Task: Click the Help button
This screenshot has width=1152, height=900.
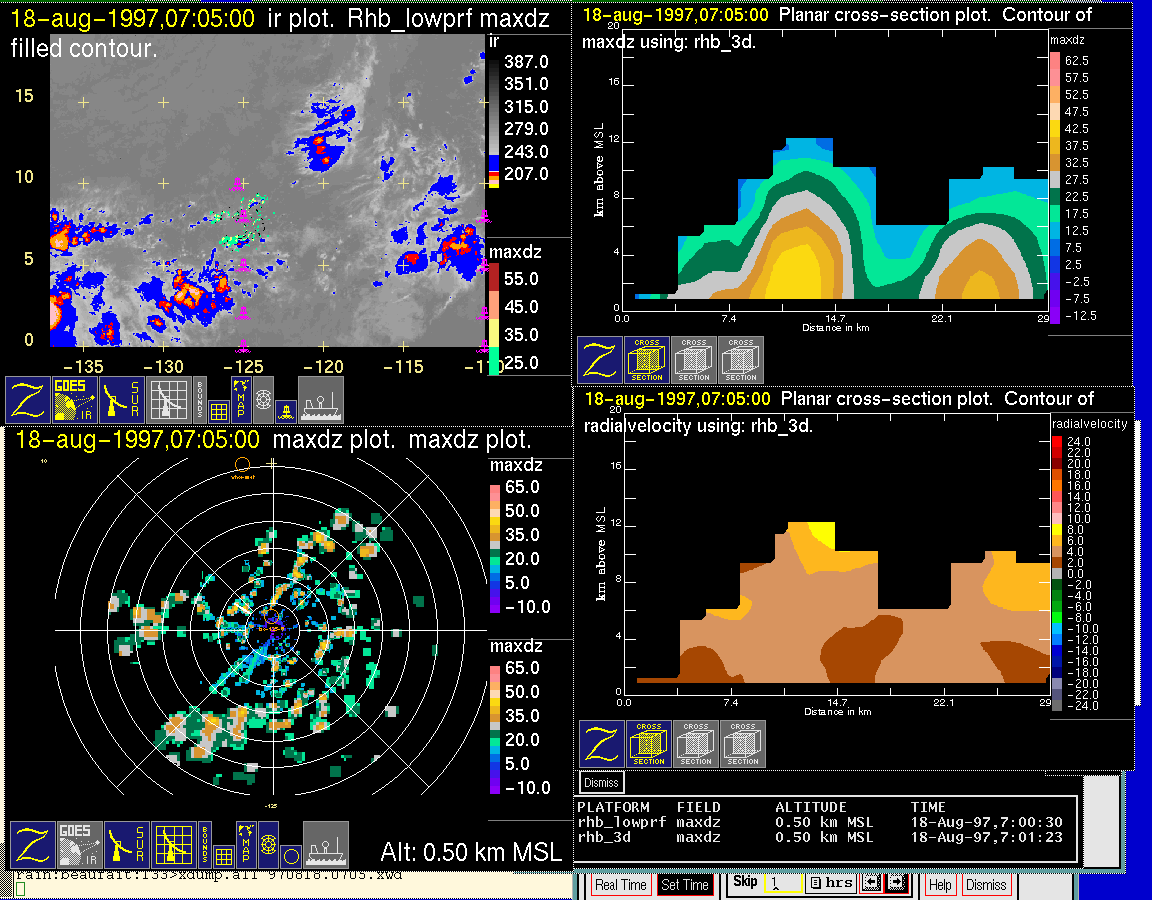Action: pos(940,885)
